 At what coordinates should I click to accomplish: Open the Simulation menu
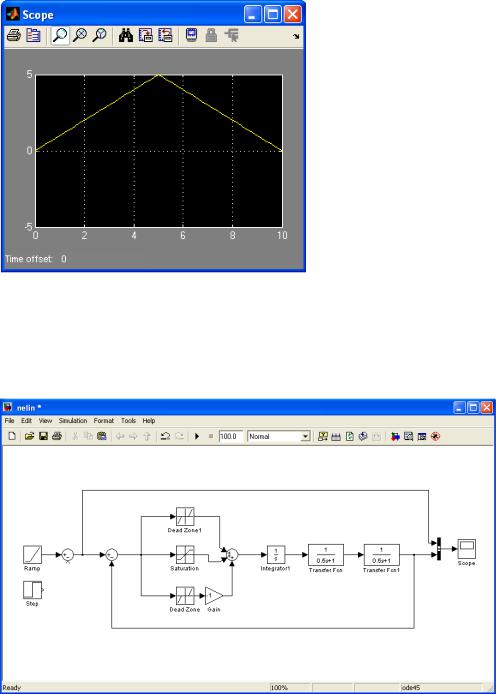coord(73,420)
